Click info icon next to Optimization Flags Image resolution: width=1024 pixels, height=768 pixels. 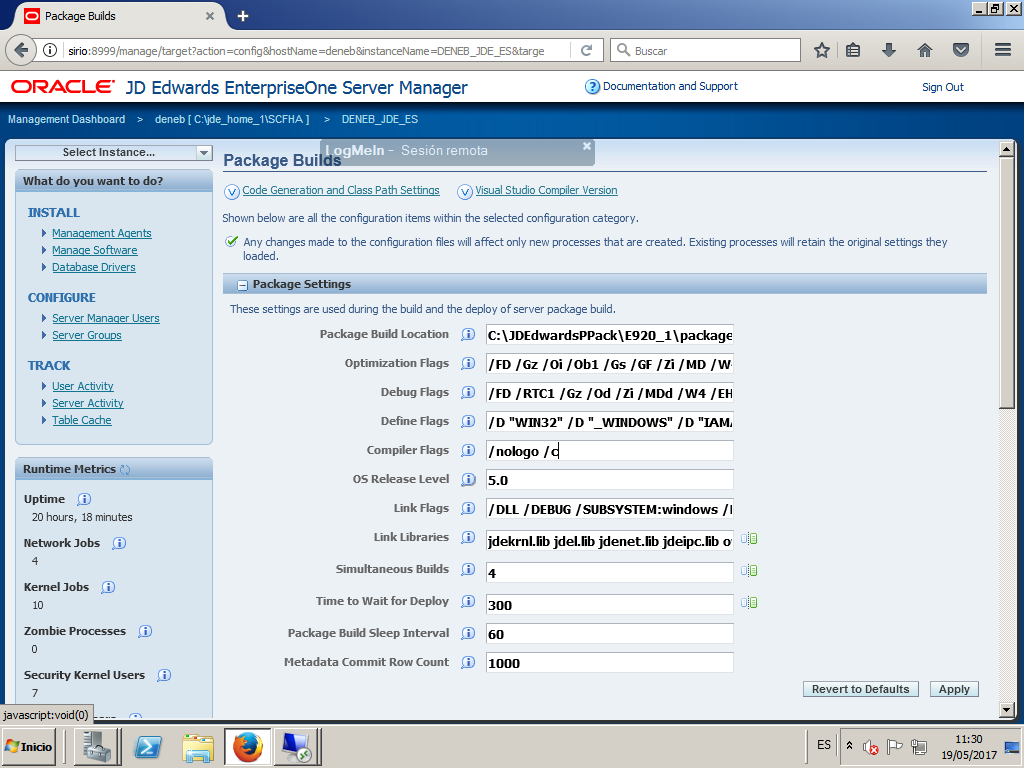[x=468, y=363]
